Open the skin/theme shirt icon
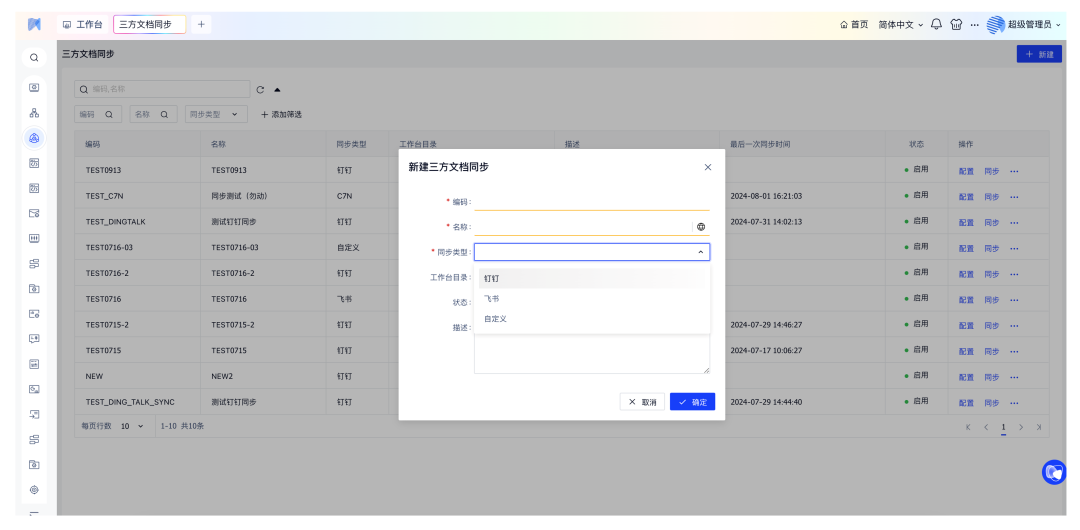Screen dimensions: 1080x530 [956, 24]
